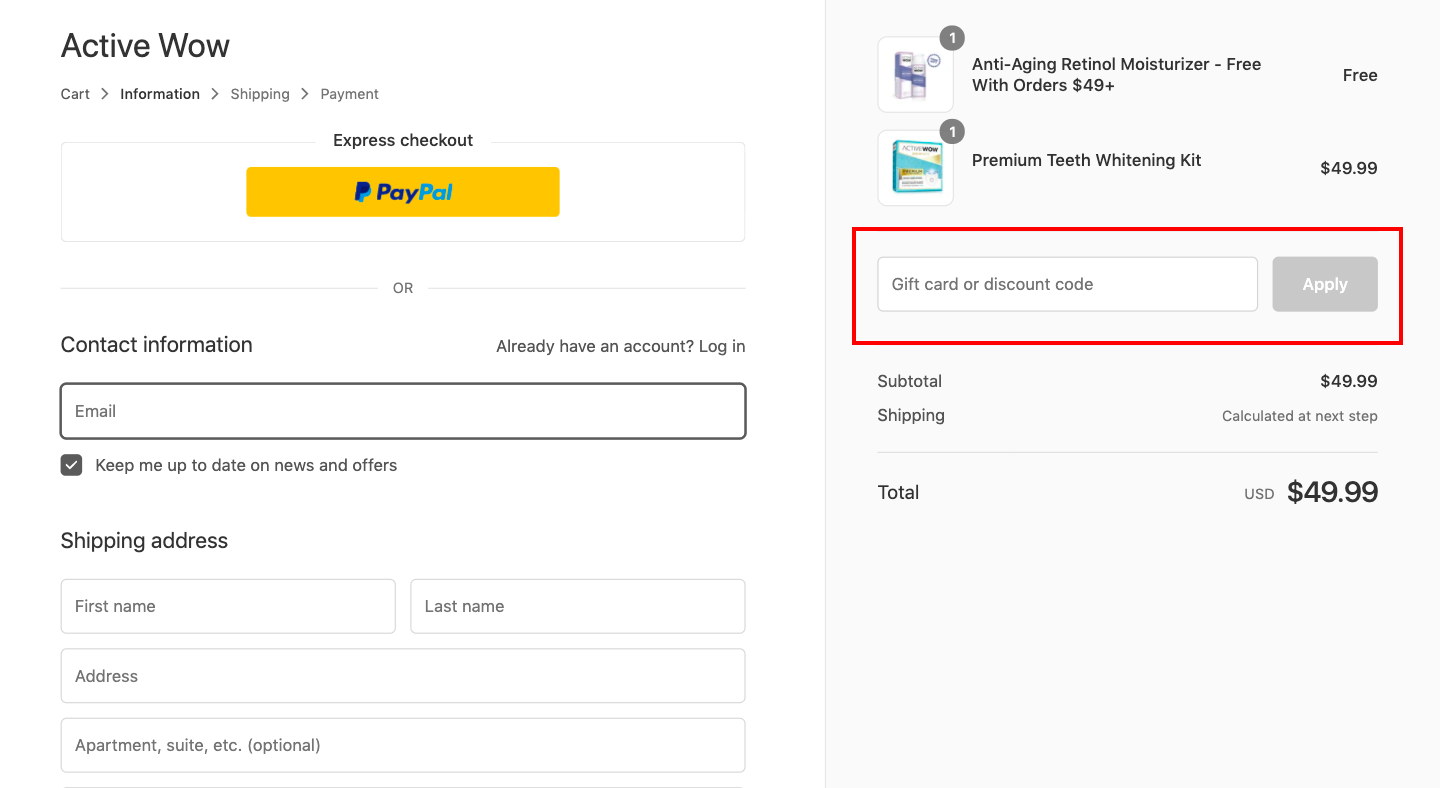Select the Information breadcrumb step
Screen dimensions: 1440x788
(x=160, y=94)
